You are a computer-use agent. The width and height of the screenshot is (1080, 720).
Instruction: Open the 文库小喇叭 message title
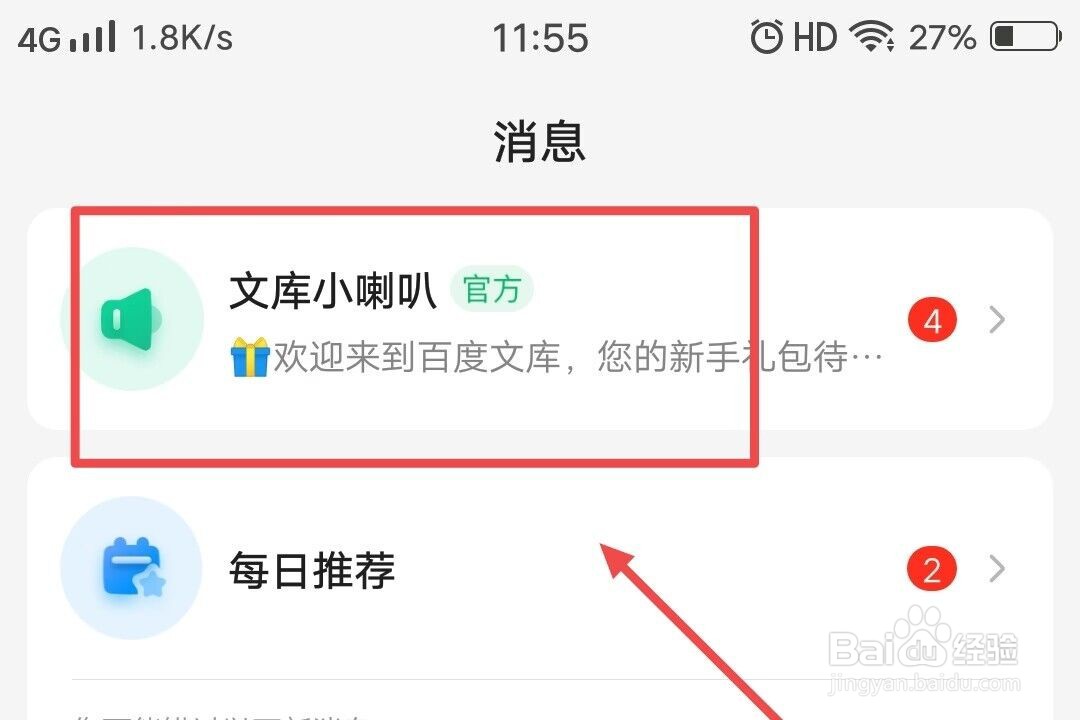[x=333, y=290]
